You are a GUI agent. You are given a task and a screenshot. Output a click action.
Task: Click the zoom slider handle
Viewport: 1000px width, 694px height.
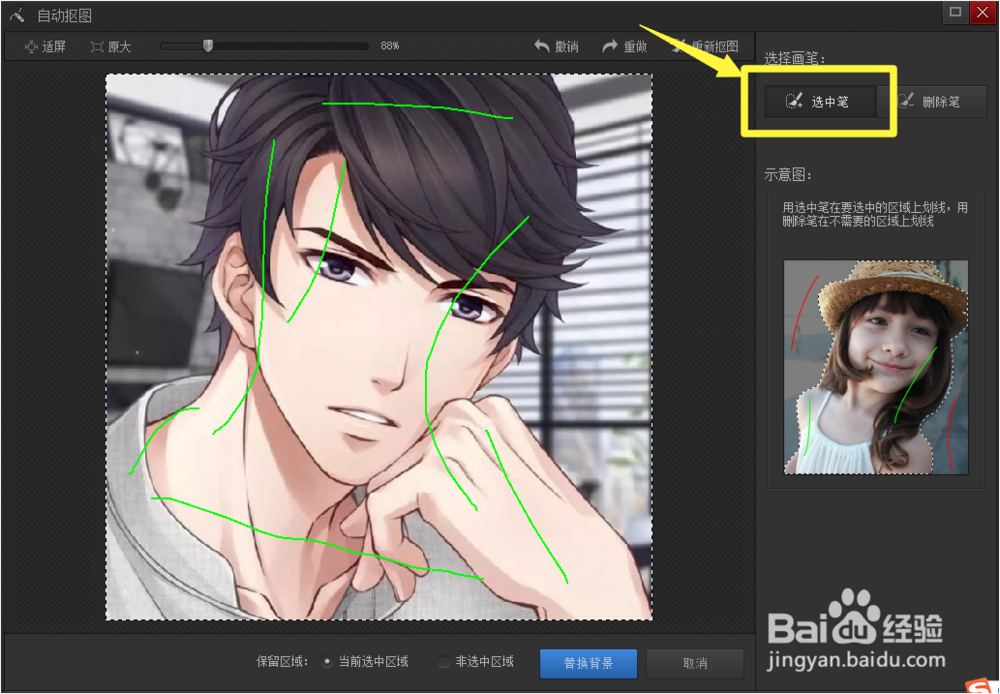(x=208, y=46)
